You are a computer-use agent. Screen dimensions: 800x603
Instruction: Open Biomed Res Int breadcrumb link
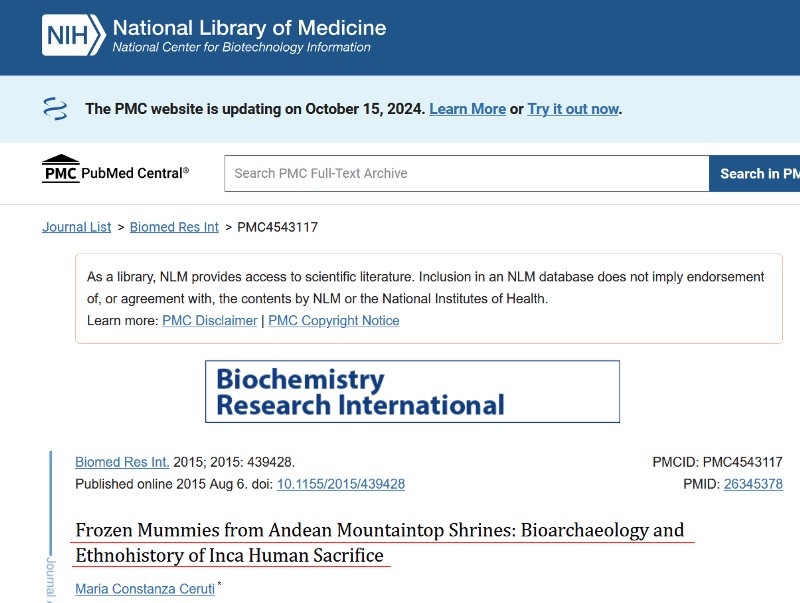coord(174,227)
